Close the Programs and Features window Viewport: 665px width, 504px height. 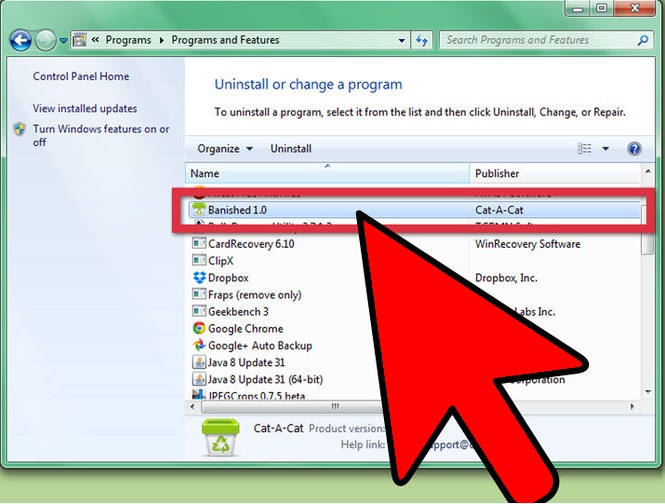click(634, 8)
